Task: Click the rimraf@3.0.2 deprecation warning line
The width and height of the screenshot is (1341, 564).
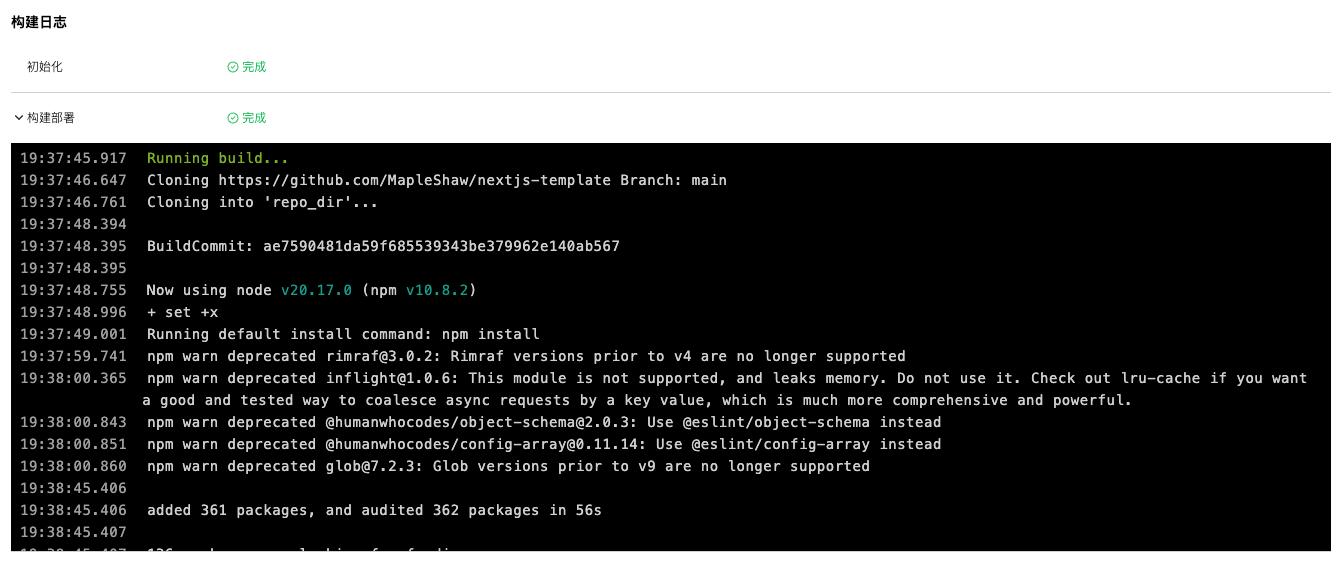Action: tap(526, 357)
